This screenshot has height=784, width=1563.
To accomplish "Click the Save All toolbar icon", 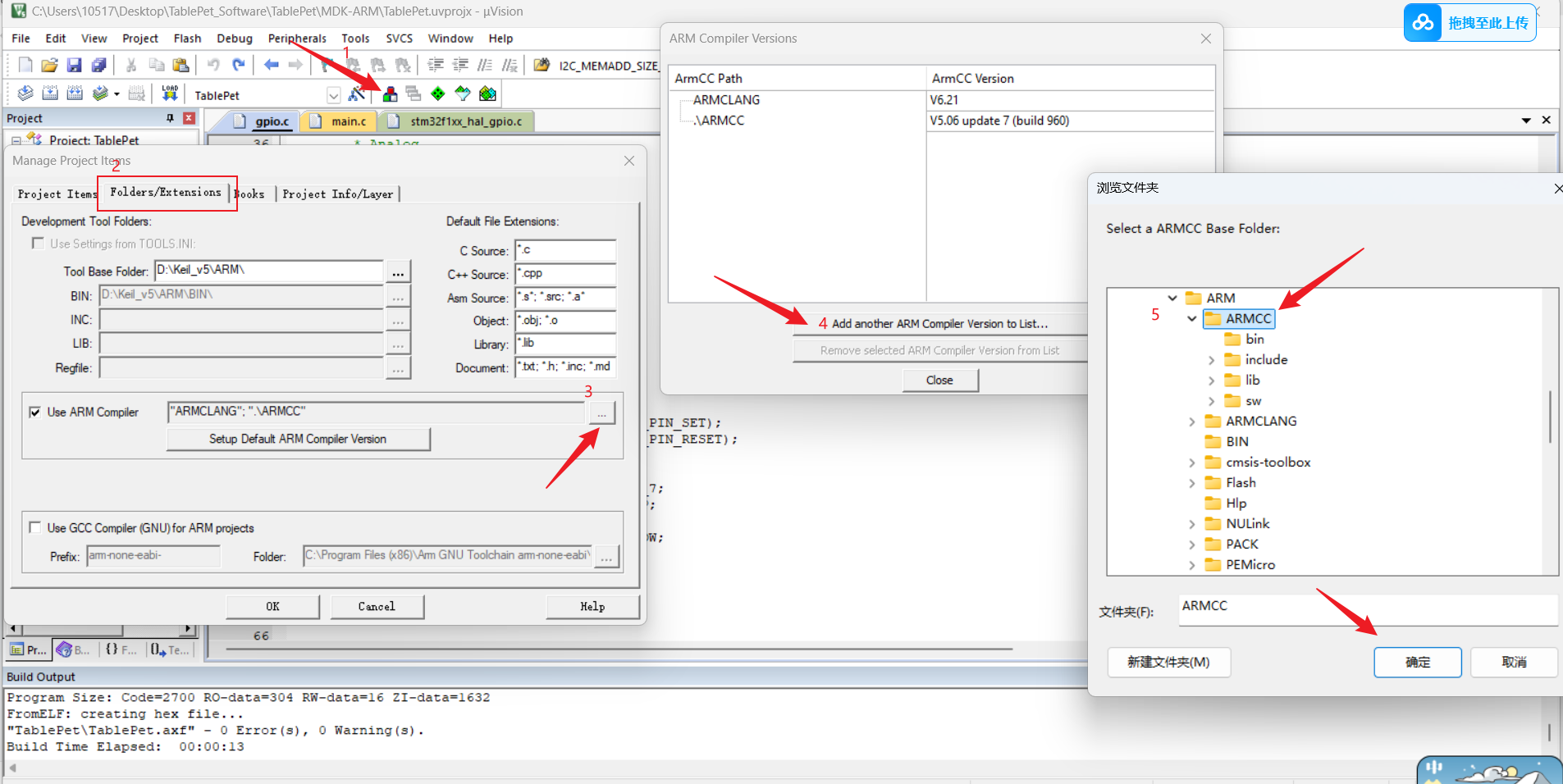I will pos(98,65).
